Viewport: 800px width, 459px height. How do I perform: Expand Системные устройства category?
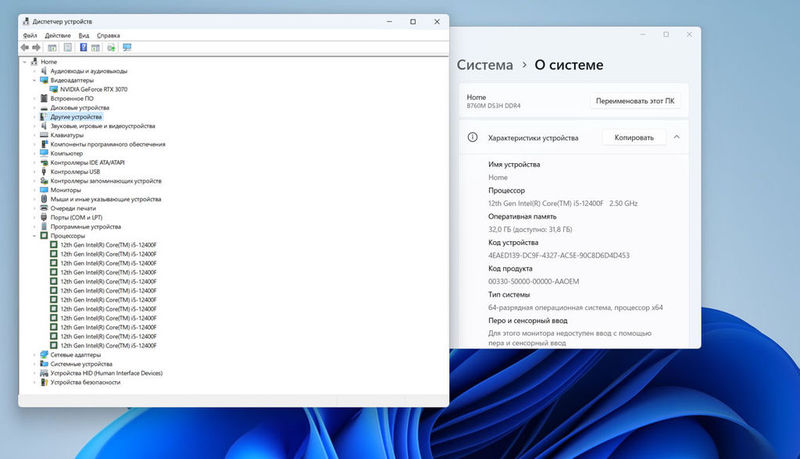[34, 364]
